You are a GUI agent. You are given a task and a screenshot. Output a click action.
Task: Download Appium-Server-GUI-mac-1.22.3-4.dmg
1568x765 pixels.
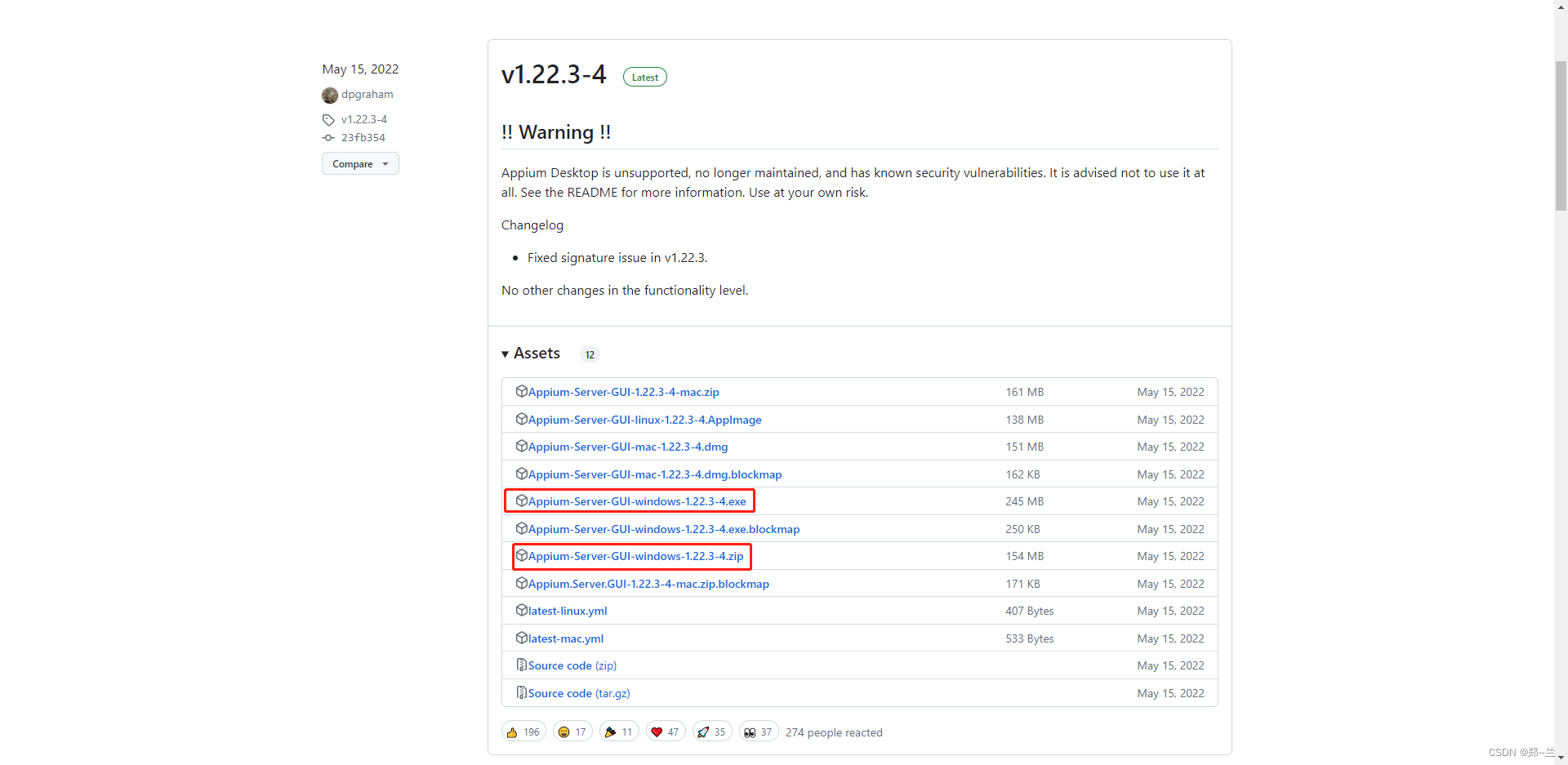coord(627,447)
